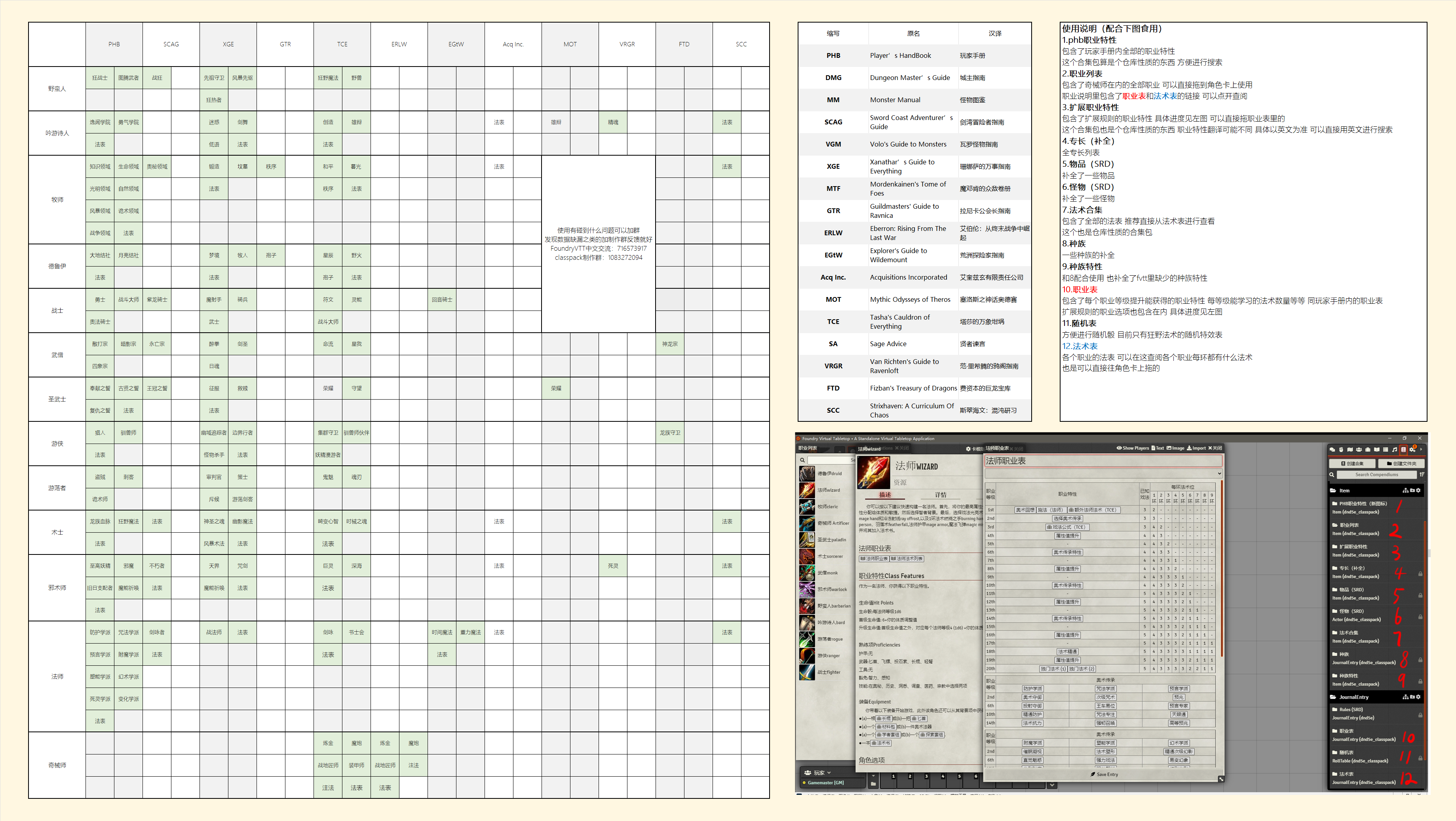Toggle the lock on Rules (SRD) pack
Viewport: 1456px width, 821px height.
(1420, 715)
